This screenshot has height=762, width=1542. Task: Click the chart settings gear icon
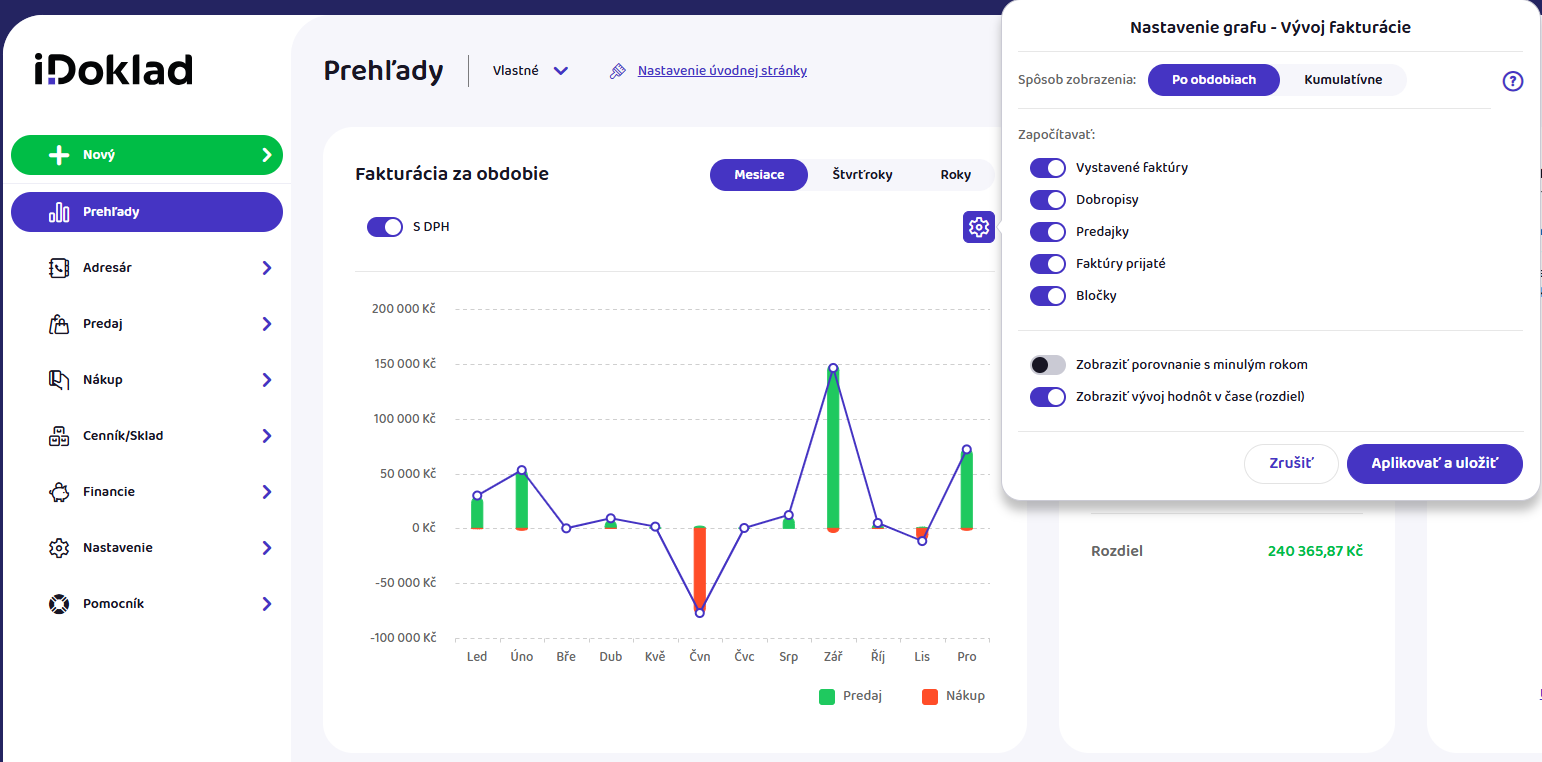tap(979, 228)
